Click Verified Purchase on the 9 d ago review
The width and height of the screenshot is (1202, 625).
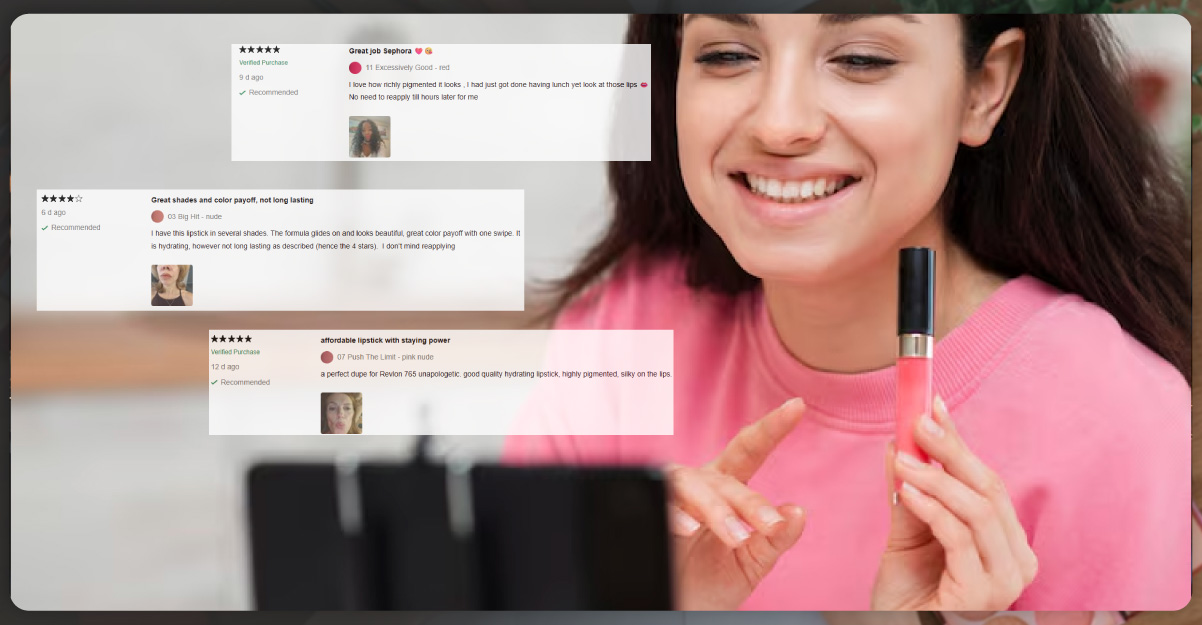(x=263, y=63)
